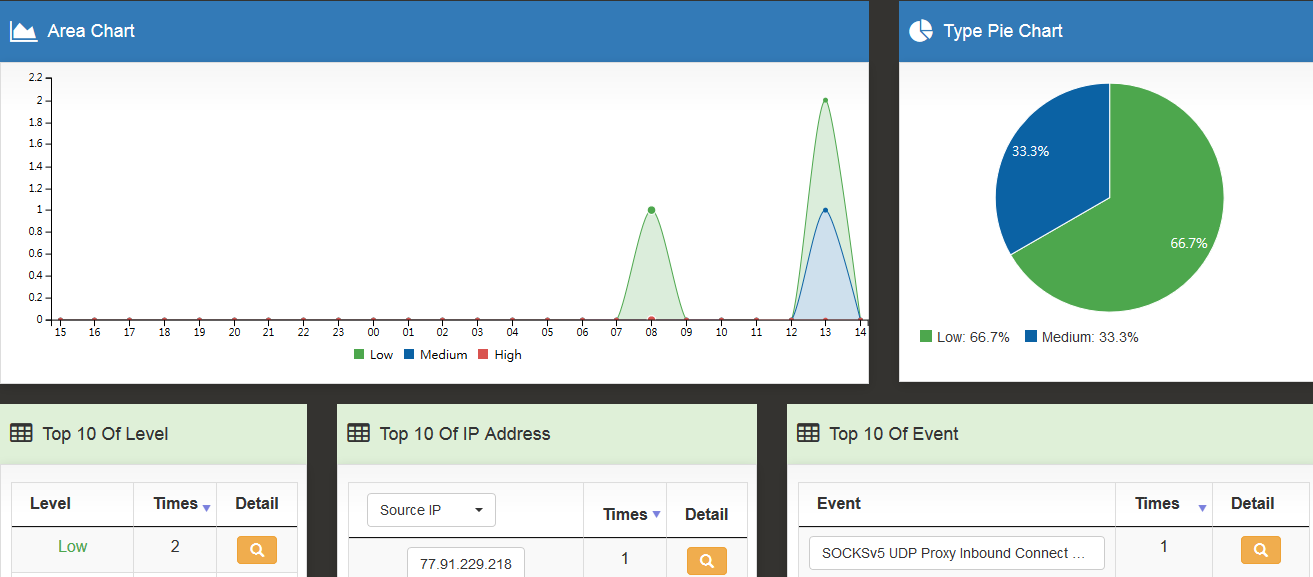Open detail search for IP 77.91.229.218
Viewport: 1313px width, 577px height.
(x=706, y=561)
